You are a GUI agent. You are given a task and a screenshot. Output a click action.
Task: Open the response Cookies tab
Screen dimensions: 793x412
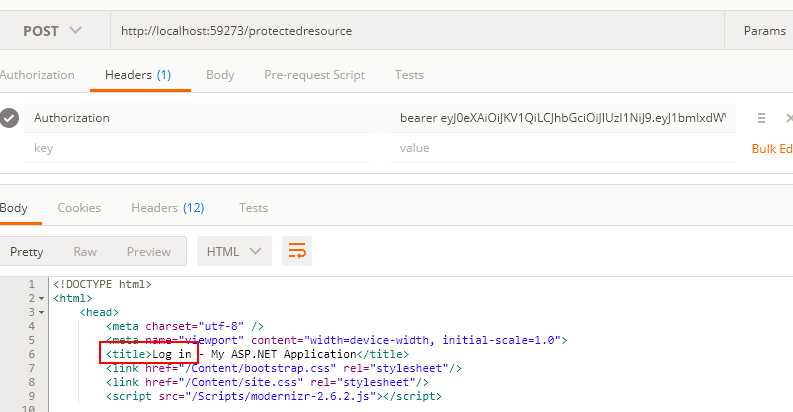[x=79, y=208]
